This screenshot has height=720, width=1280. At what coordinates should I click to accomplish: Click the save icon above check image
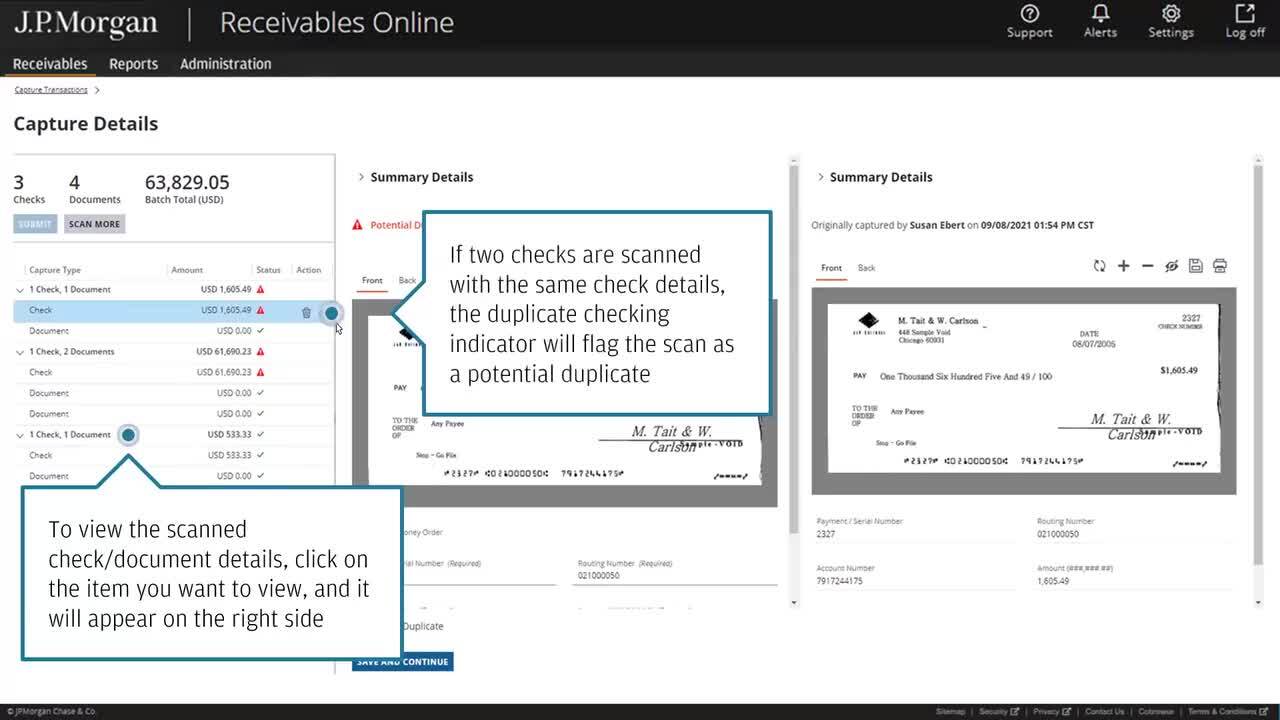coord(1195,266)
